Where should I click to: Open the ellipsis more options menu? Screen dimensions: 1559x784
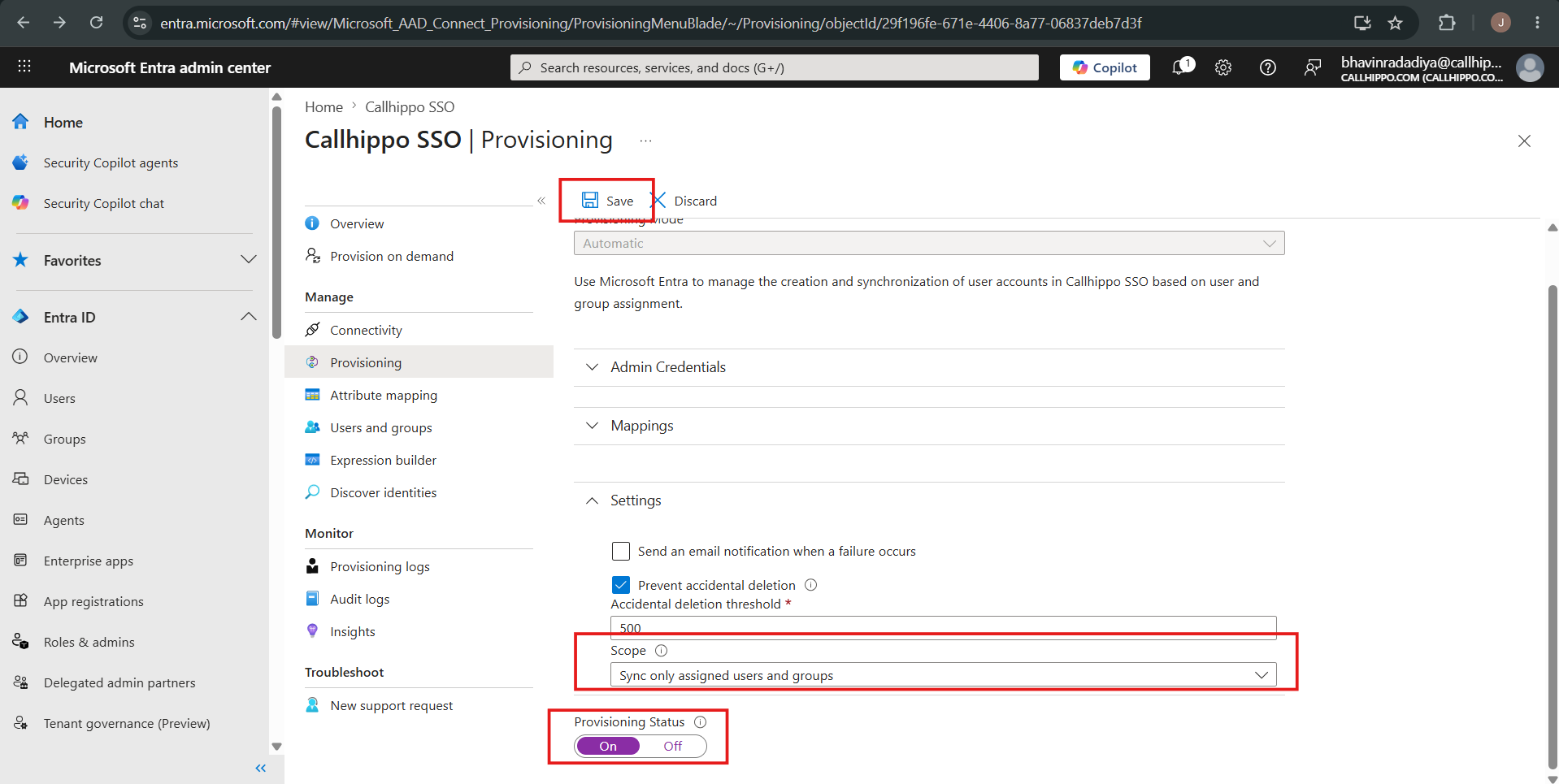pyautogui.click(x=645, y=141)
